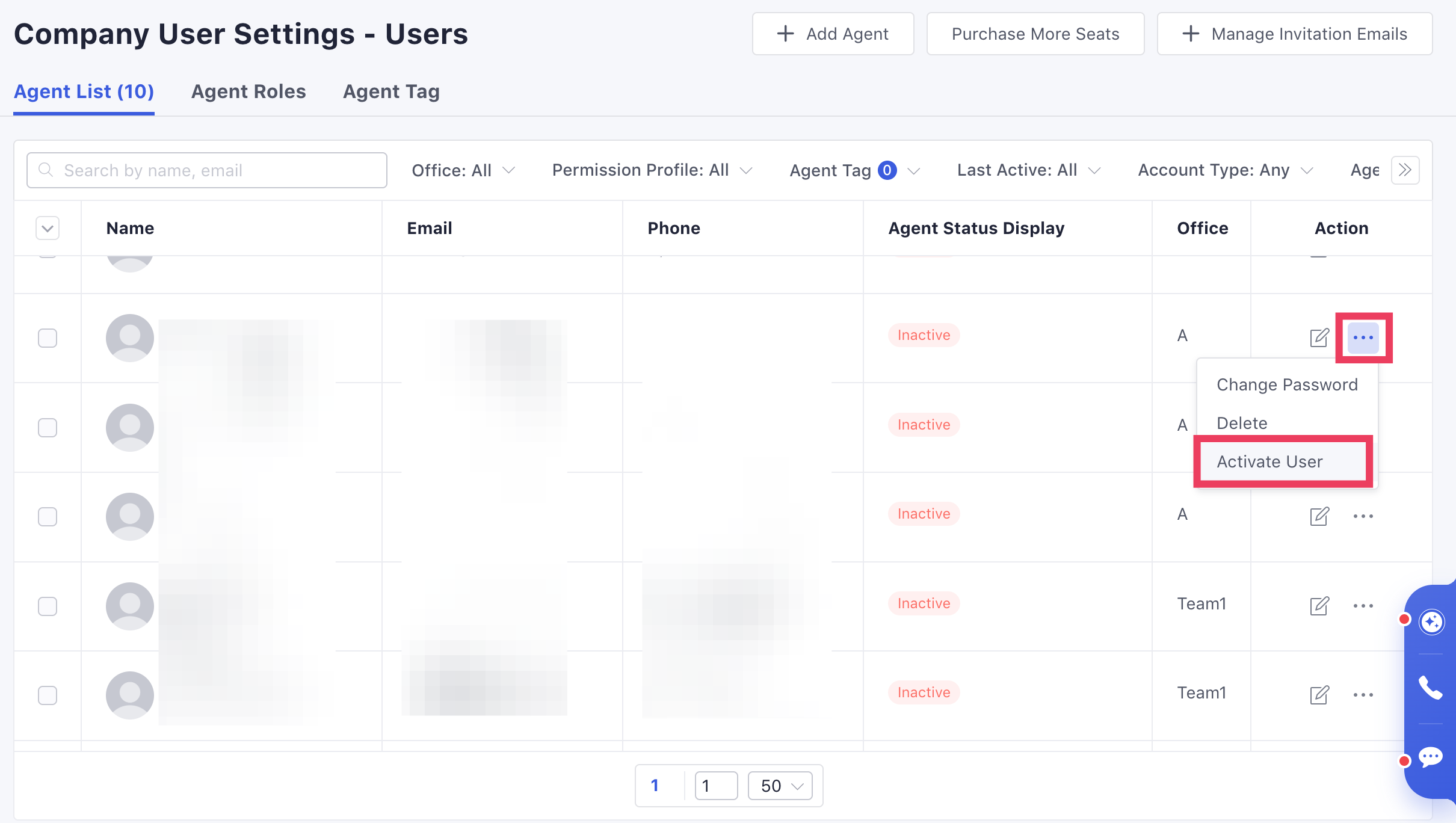Choose Activate User from the context menu
The image size is (1456, 823).
[x=1269, y=461]
